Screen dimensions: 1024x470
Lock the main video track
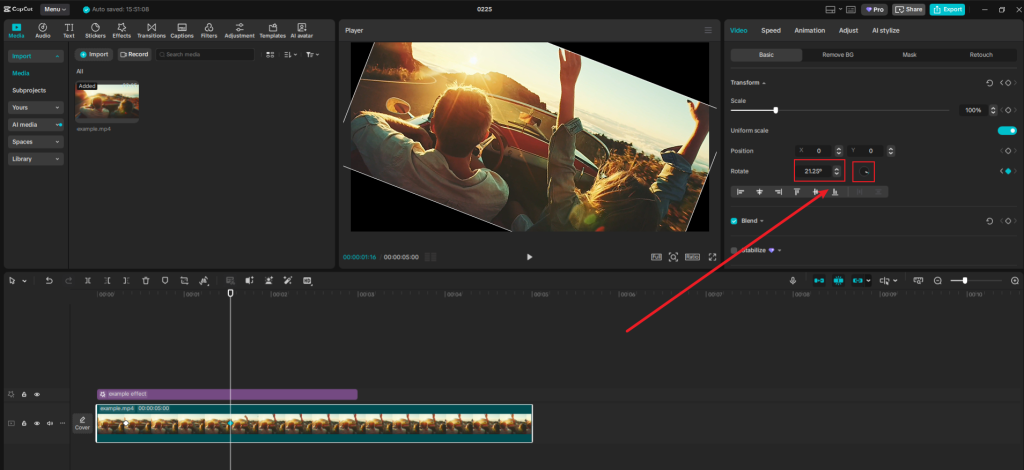pos(24,423)
